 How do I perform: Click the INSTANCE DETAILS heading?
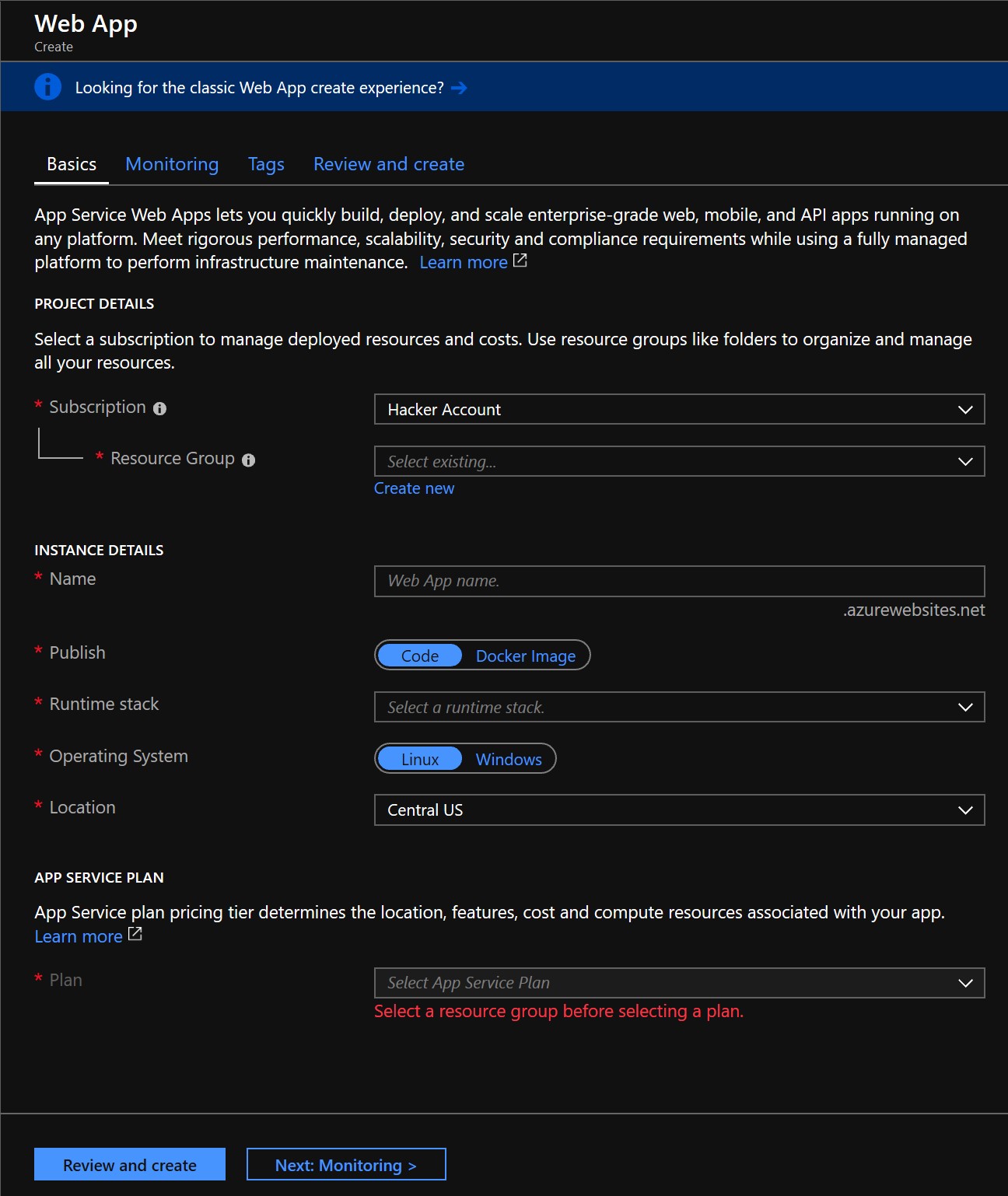coord(99,550)
